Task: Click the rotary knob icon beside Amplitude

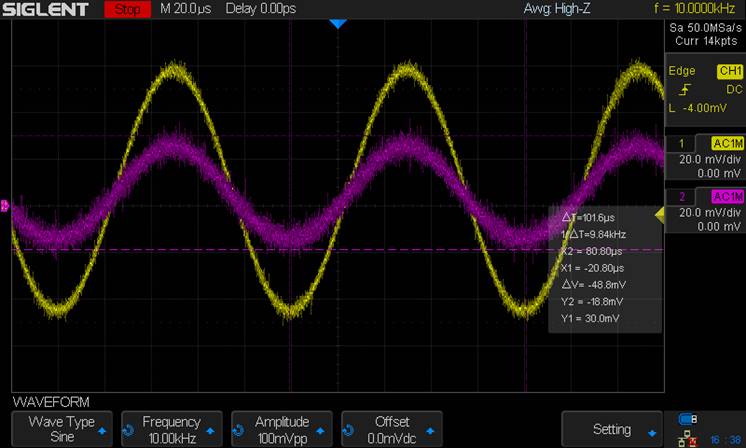Action: point(239,430)
